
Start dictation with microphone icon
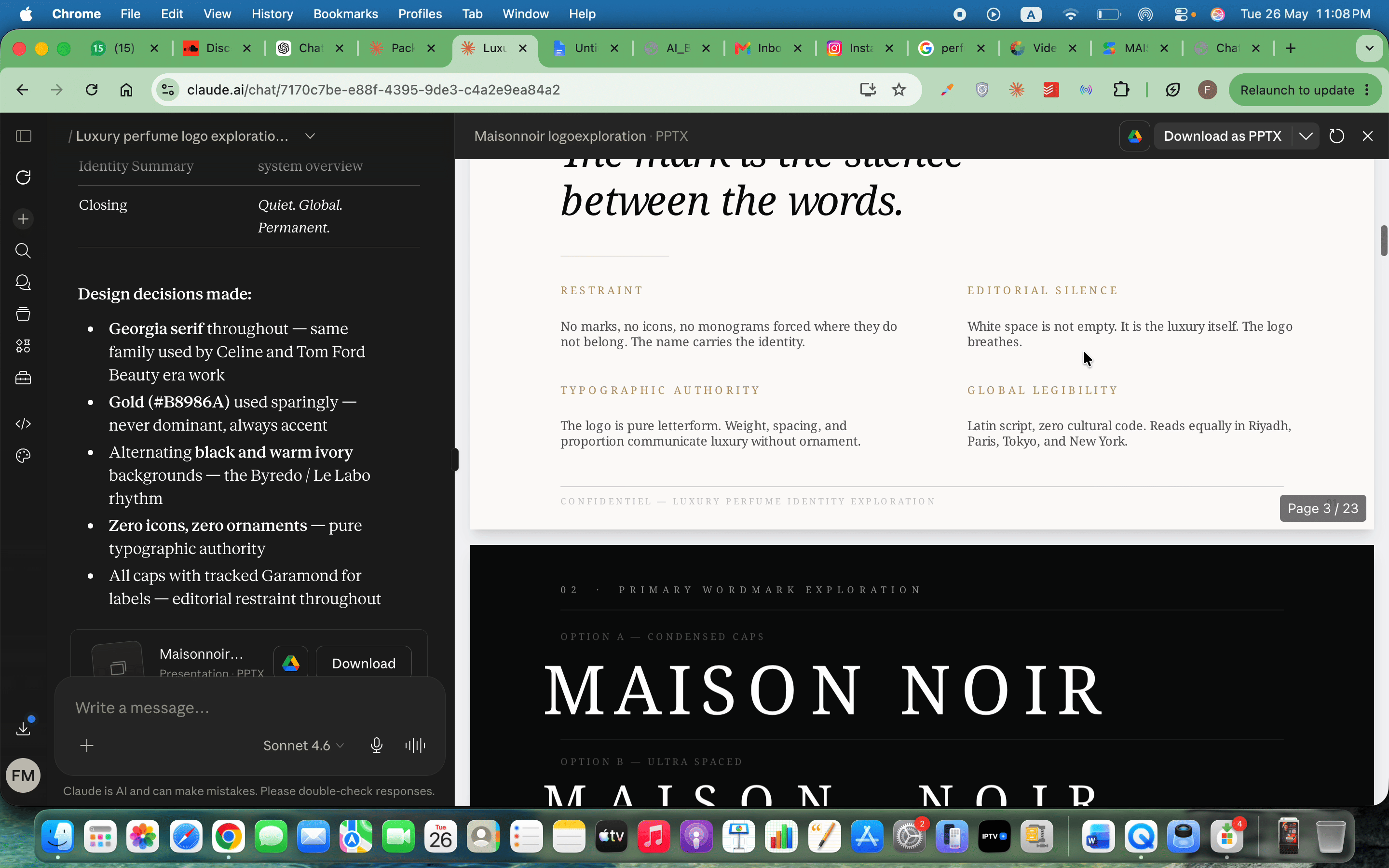point(377,746)
